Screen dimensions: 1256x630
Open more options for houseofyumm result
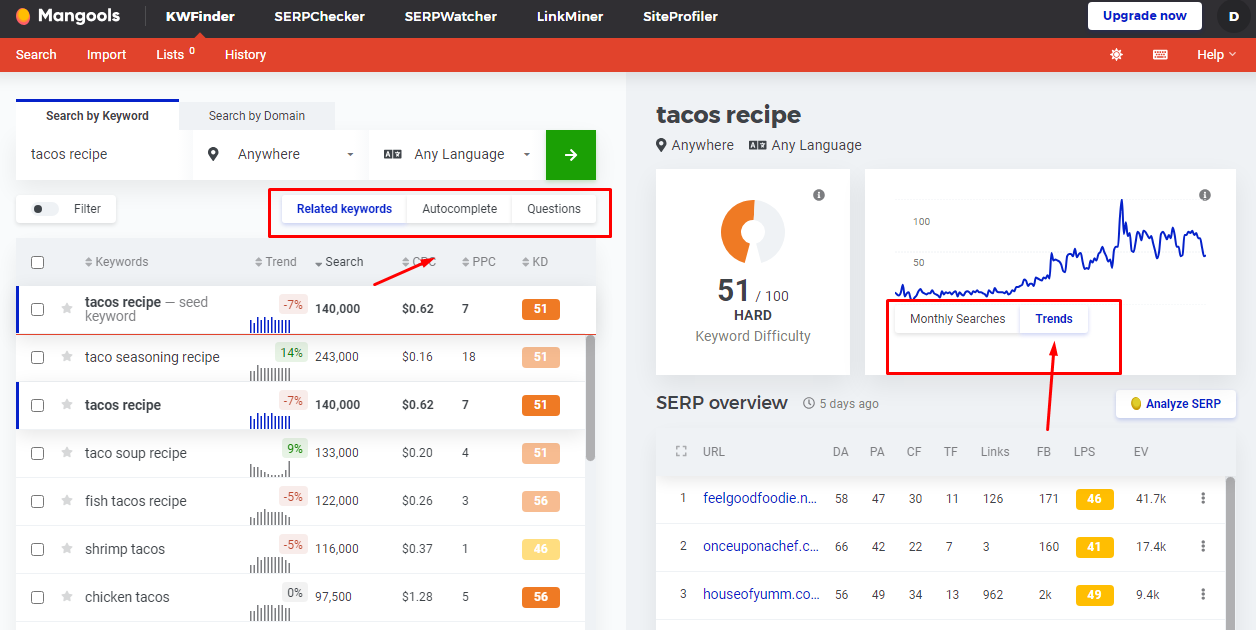click(1203, 594)
